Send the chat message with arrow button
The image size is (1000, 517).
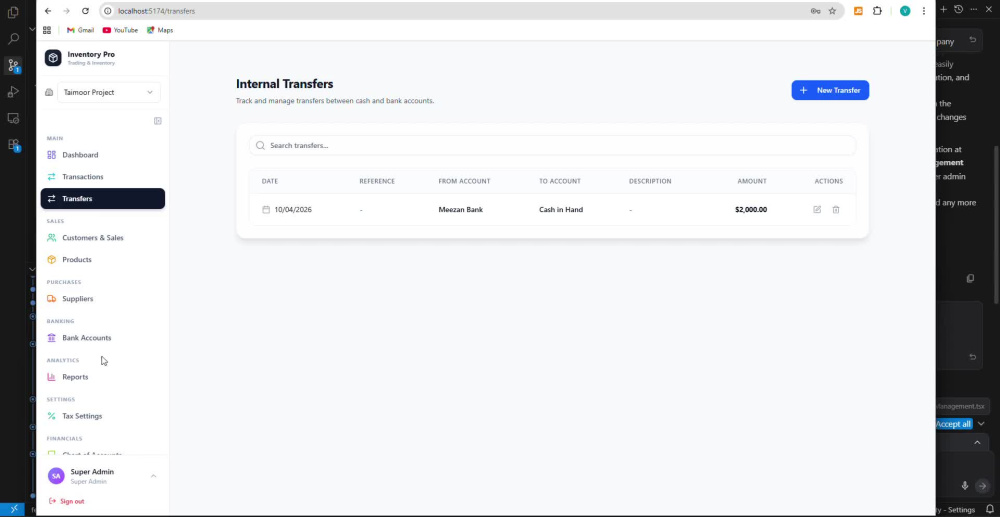click(982, 486)
